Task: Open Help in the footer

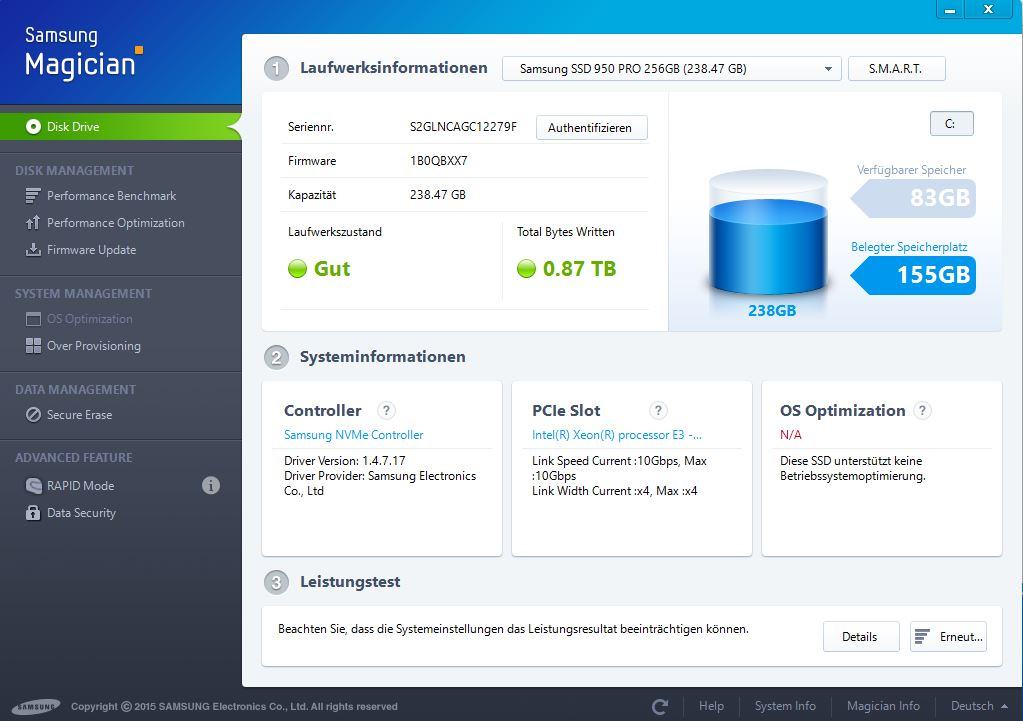Action: click(711, 706)
